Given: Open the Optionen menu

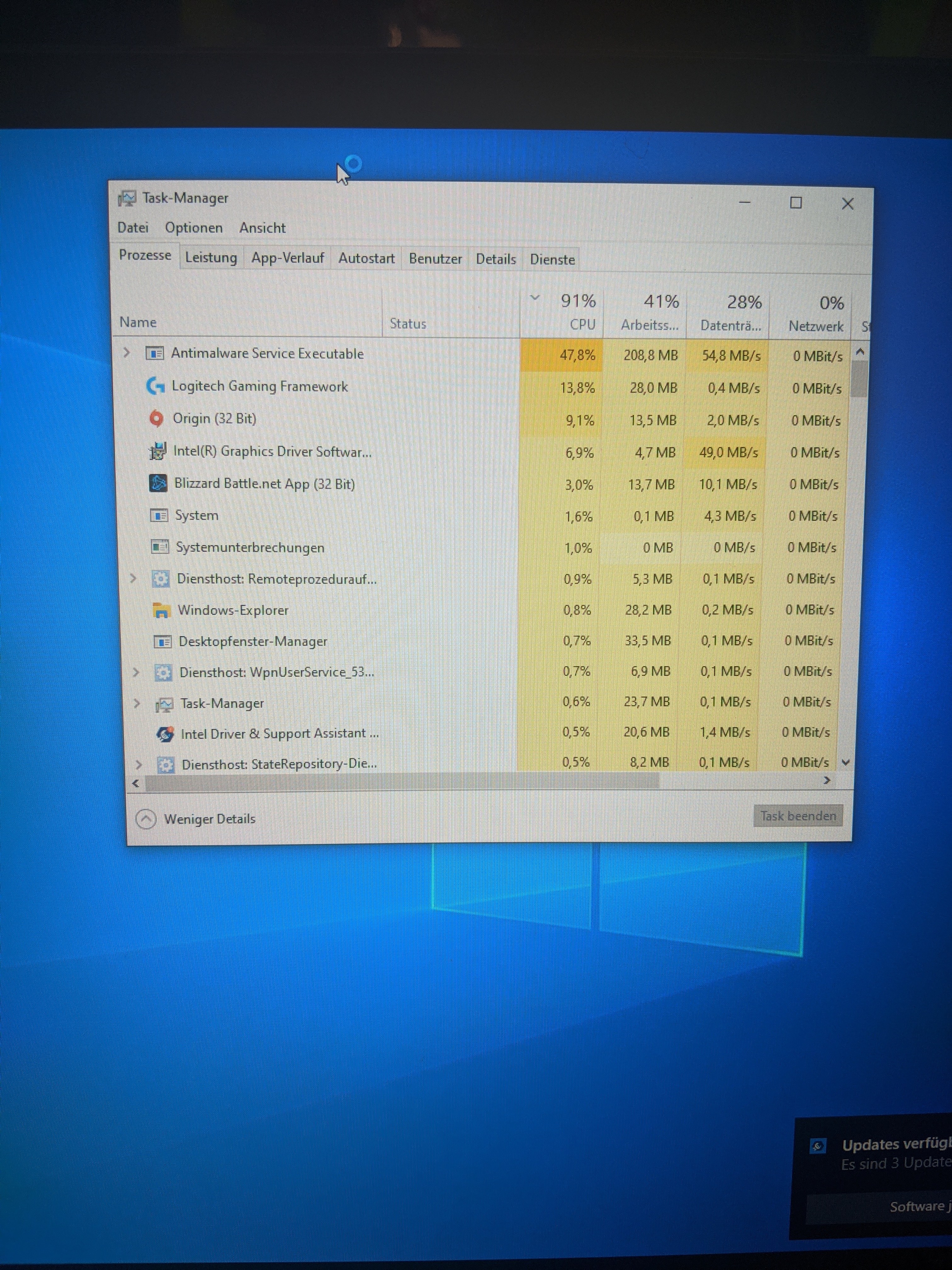Looking at the screenshot, I should [193, 228].
